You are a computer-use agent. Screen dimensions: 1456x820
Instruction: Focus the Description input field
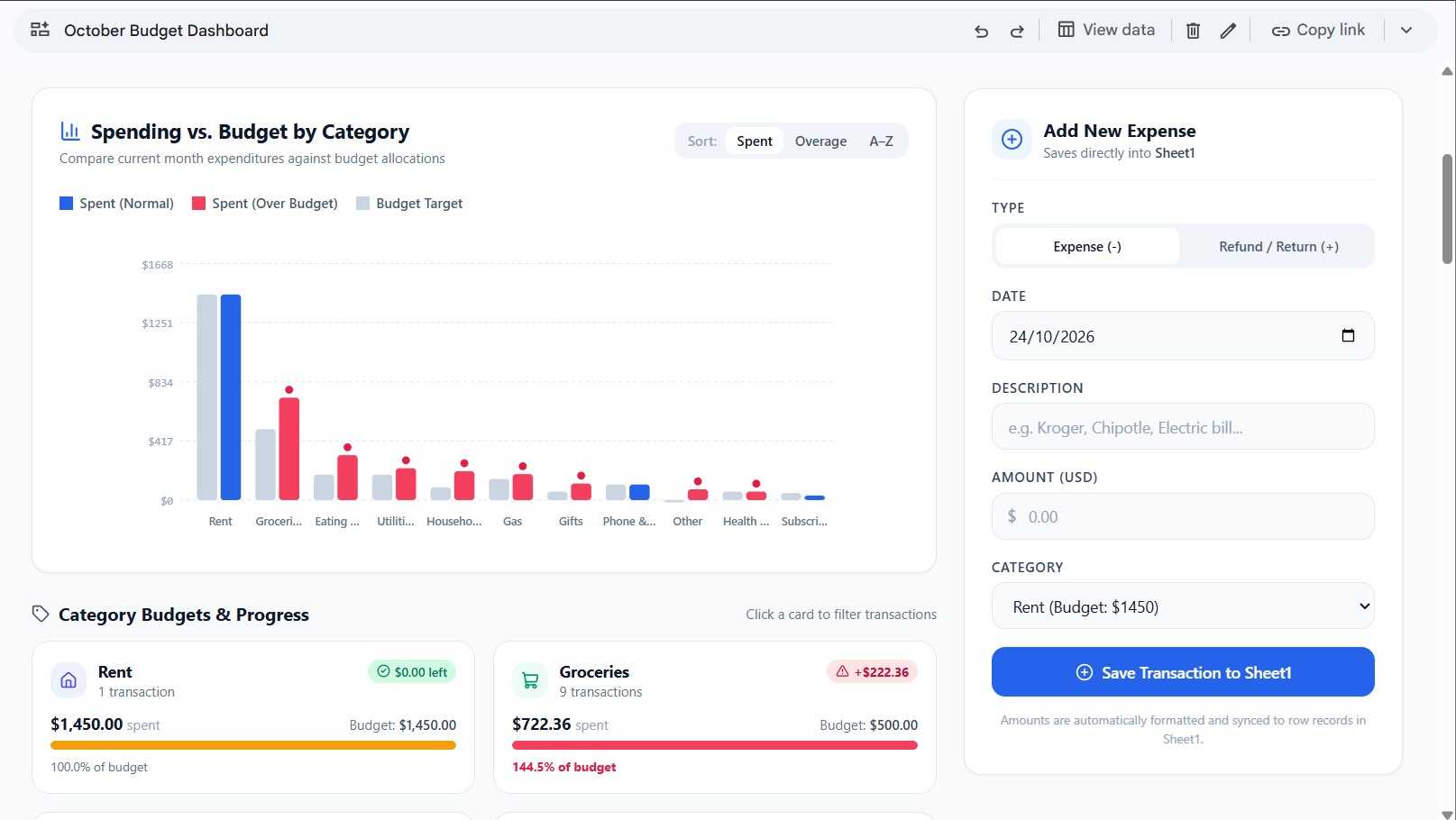[x=1183, y=426]
